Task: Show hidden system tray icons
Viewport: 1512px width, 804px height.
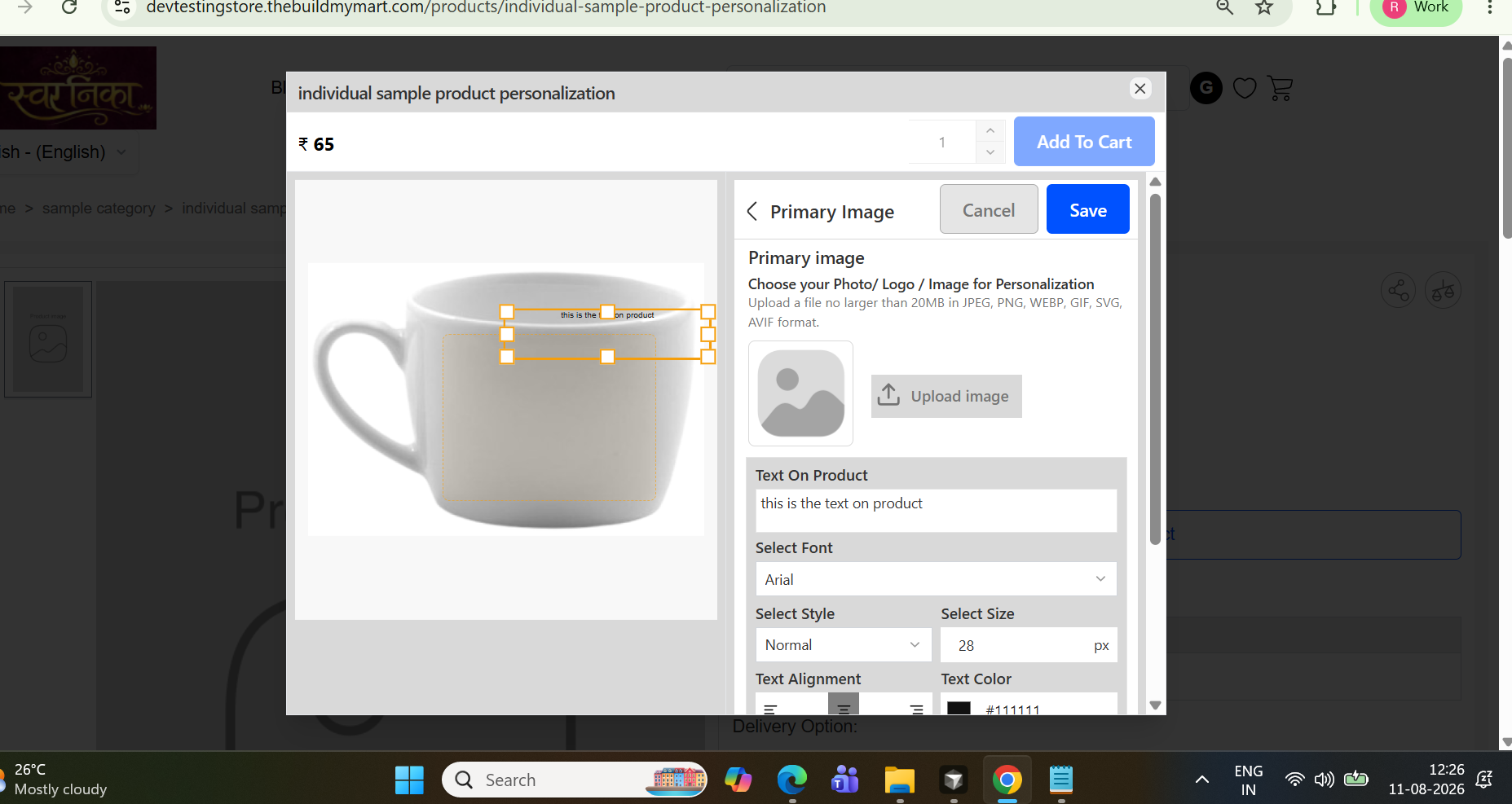Action: [x=1201, y=780]
